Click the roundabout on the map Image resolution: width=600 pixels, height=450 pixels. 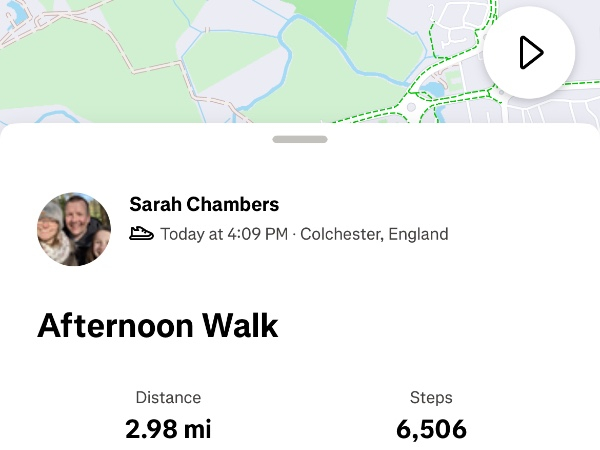pos(409,106)
